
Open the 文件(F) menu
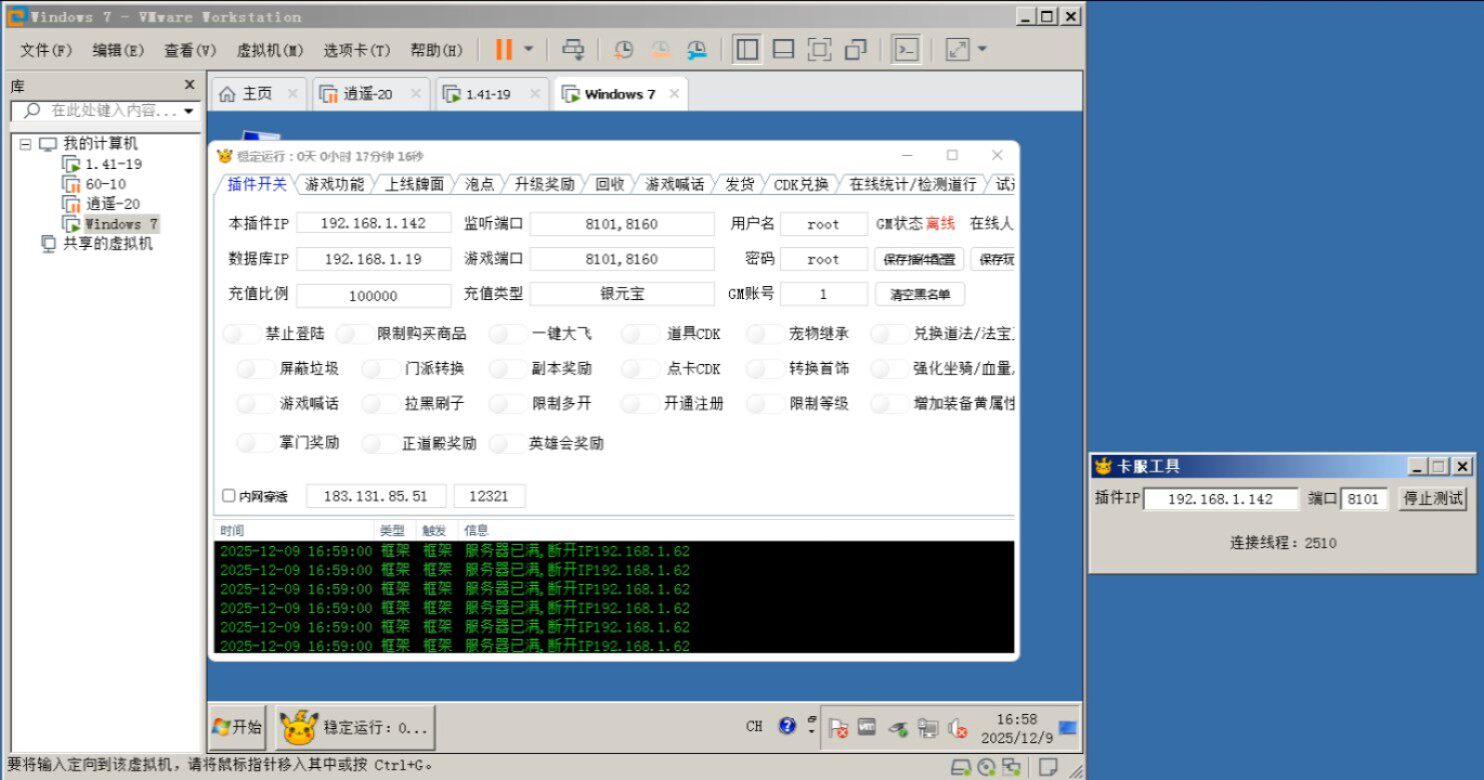pos(46,50)
